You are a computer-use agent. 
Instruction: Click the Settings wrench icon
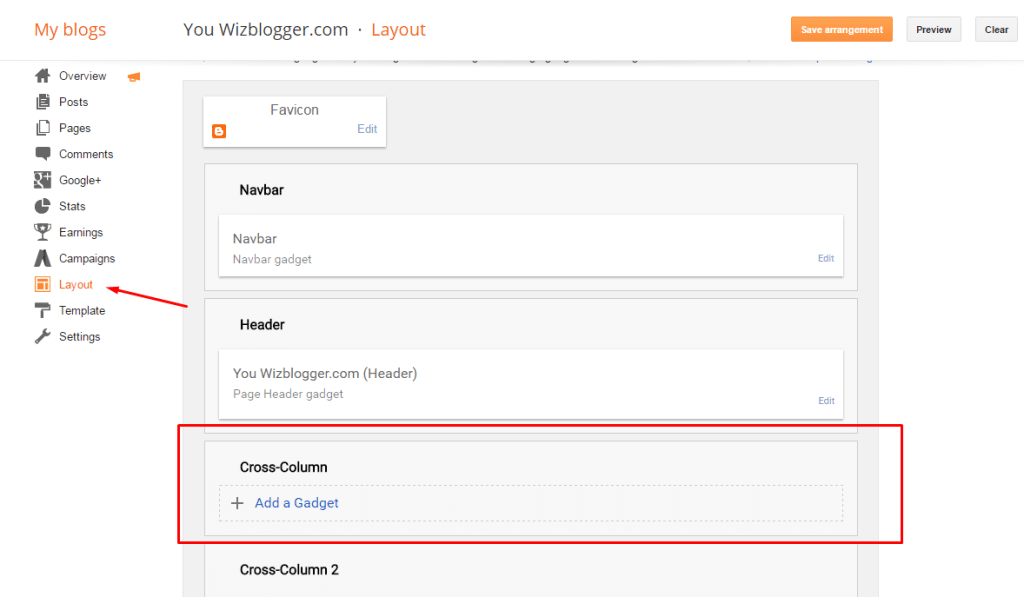click(42, 337)
